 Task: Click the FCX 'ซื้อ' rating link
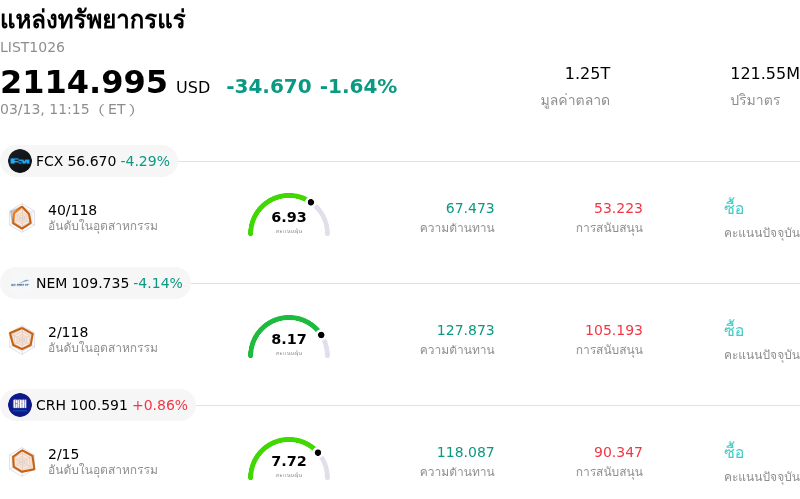pos(734,208)
